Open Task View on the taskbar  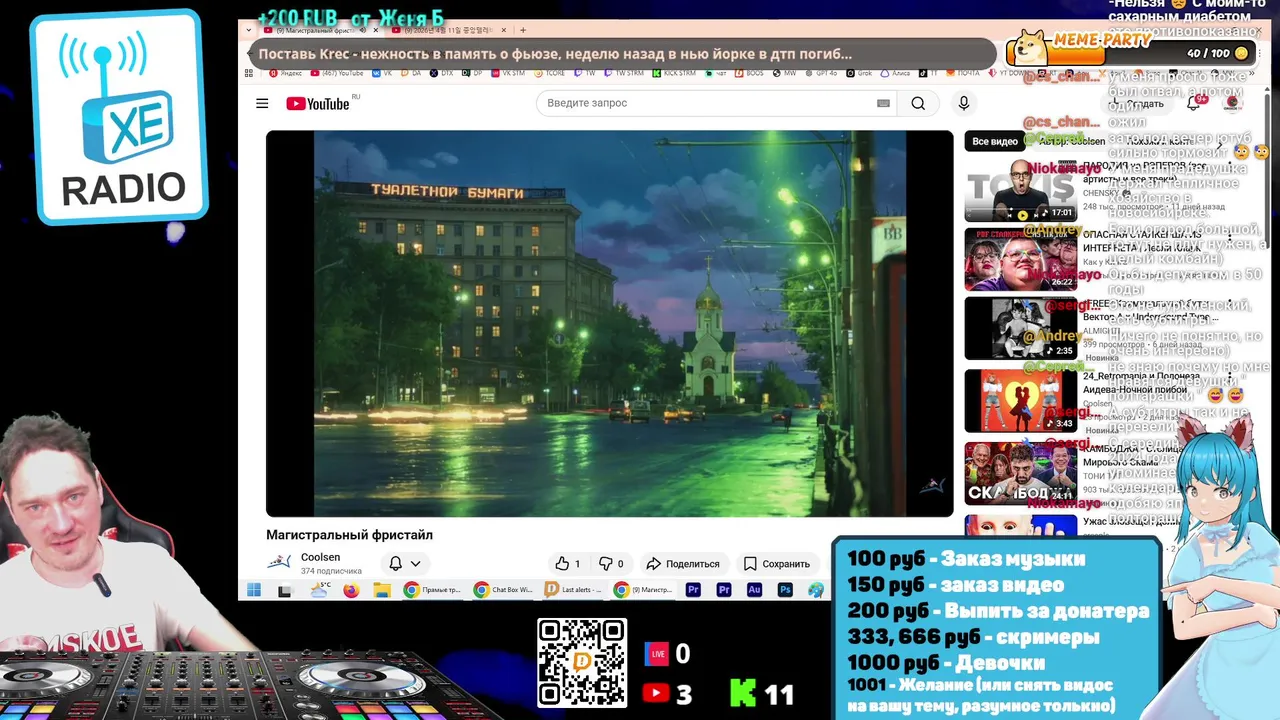click(x=285, y=590)
